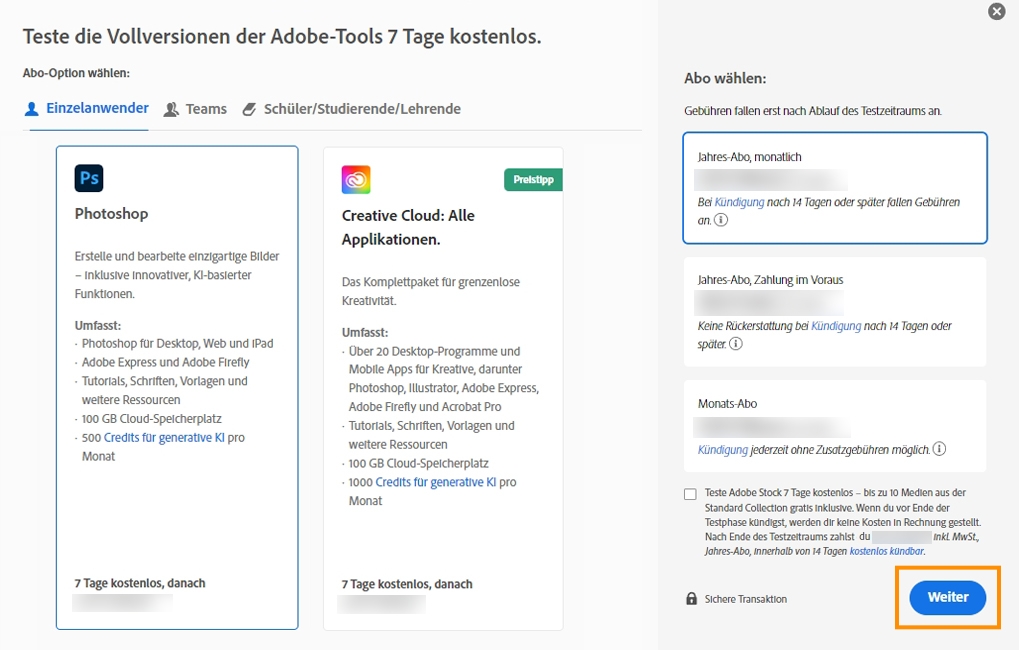Switch to the Einzelanwender tab
Viewport: 1019px width, 650px height.
pyautogui.click(x=87, y=109)
